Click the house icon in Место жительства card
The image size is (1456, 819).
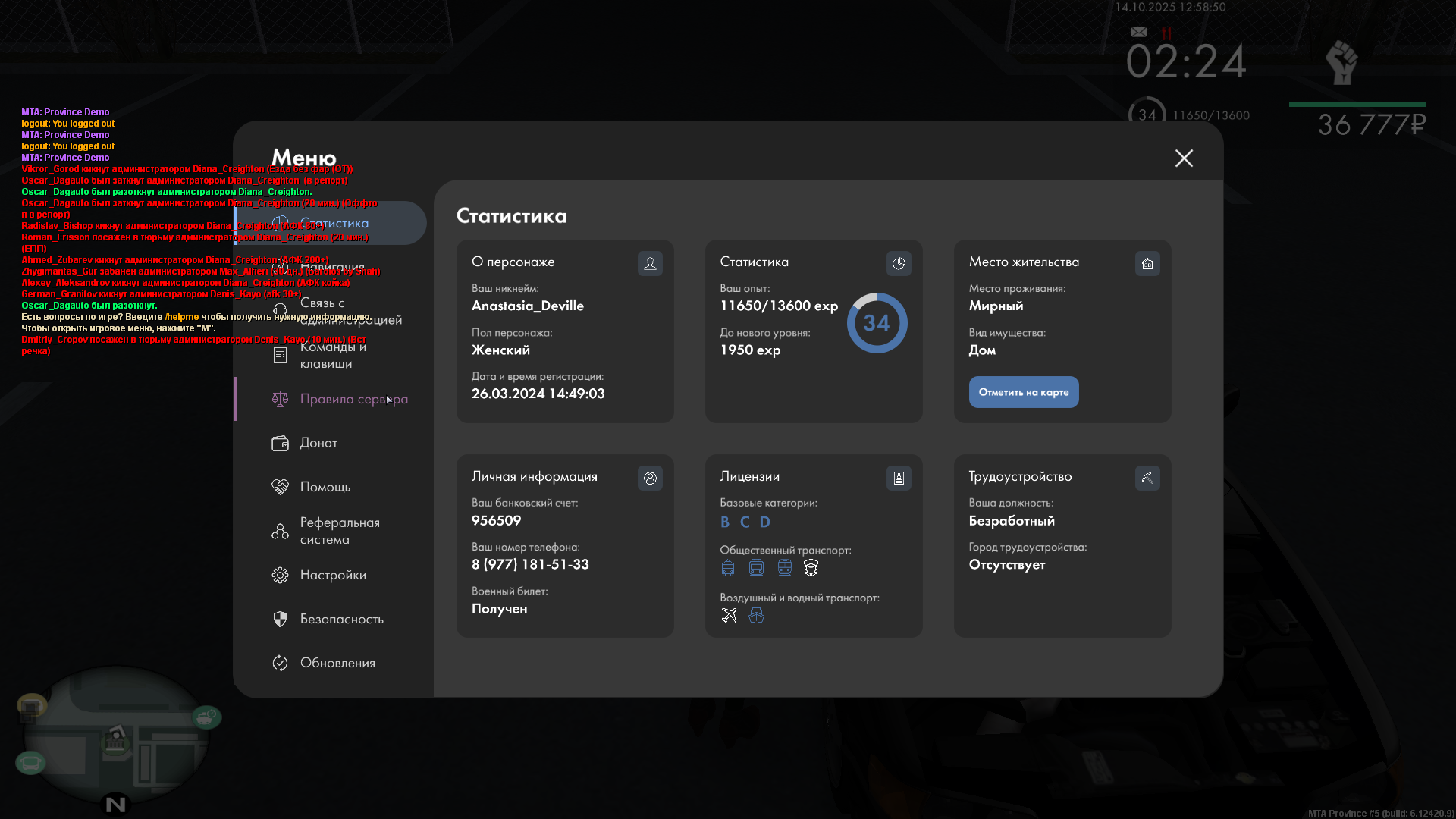[1147, 263]
